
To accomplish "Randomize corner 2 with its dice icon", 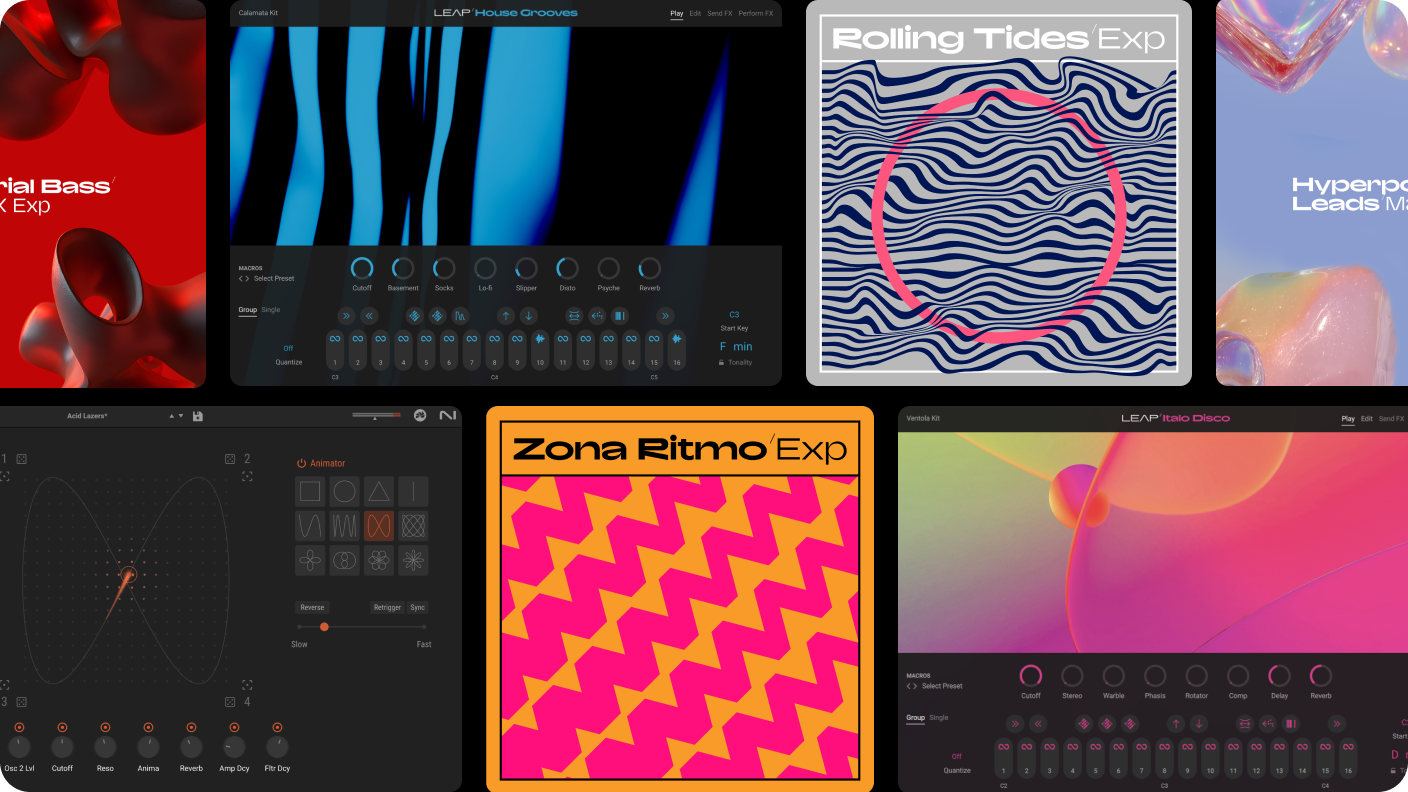I will [230, 459].
